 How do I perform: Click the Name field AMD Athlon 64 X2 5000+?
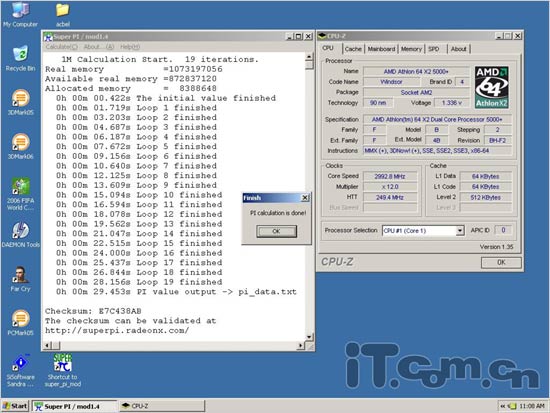(416, 71)
